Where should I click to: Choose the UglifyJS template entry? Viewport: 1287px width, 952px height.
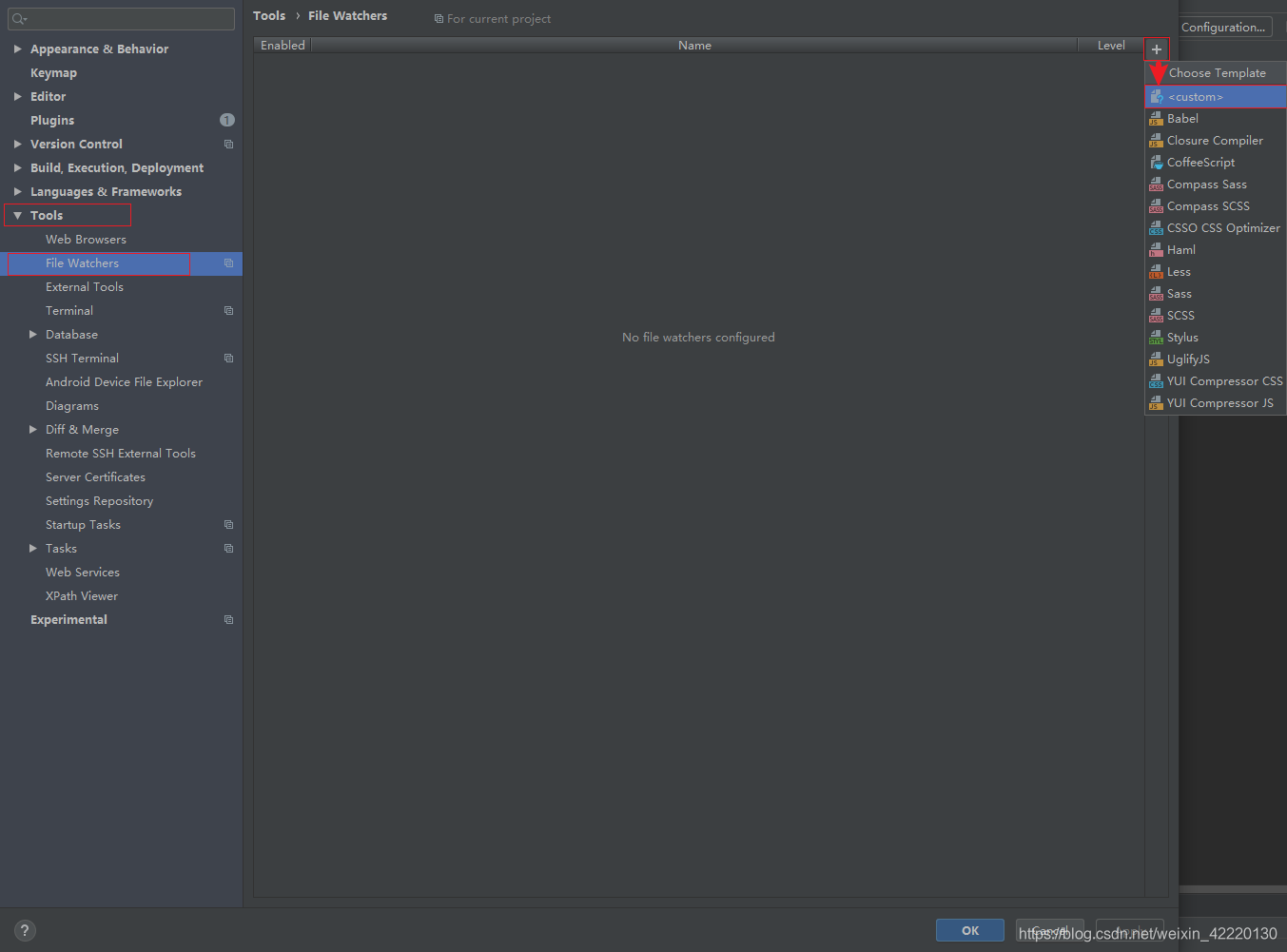1216,359
